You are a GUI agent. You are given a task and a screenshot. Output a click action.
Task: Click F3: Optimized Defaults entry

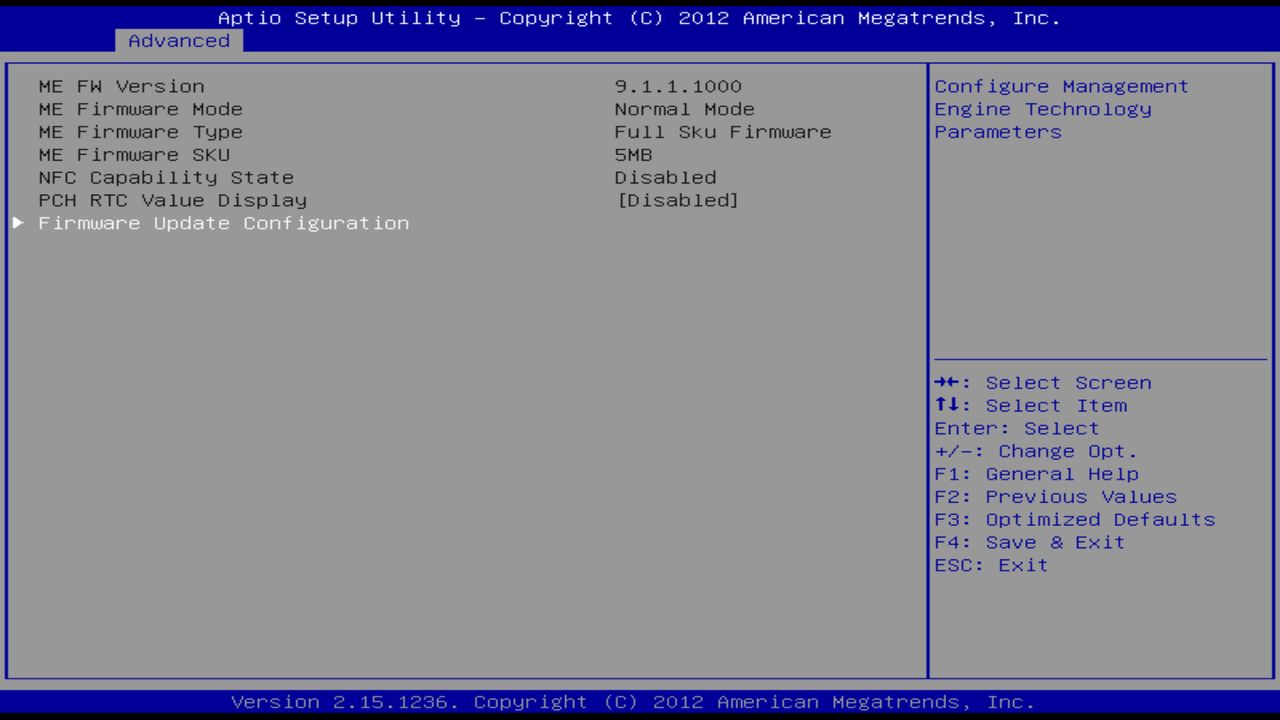point(1074,519)
